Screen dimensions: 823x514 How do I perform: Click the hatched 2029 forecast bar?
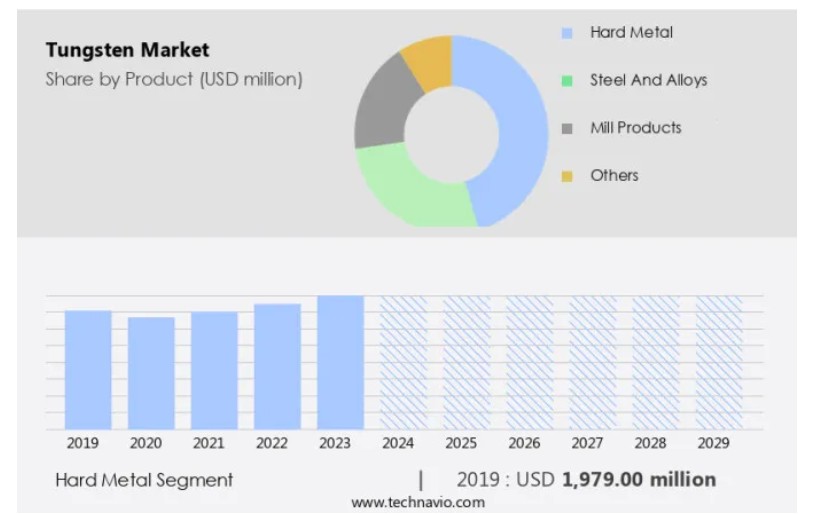coord(719,362)
